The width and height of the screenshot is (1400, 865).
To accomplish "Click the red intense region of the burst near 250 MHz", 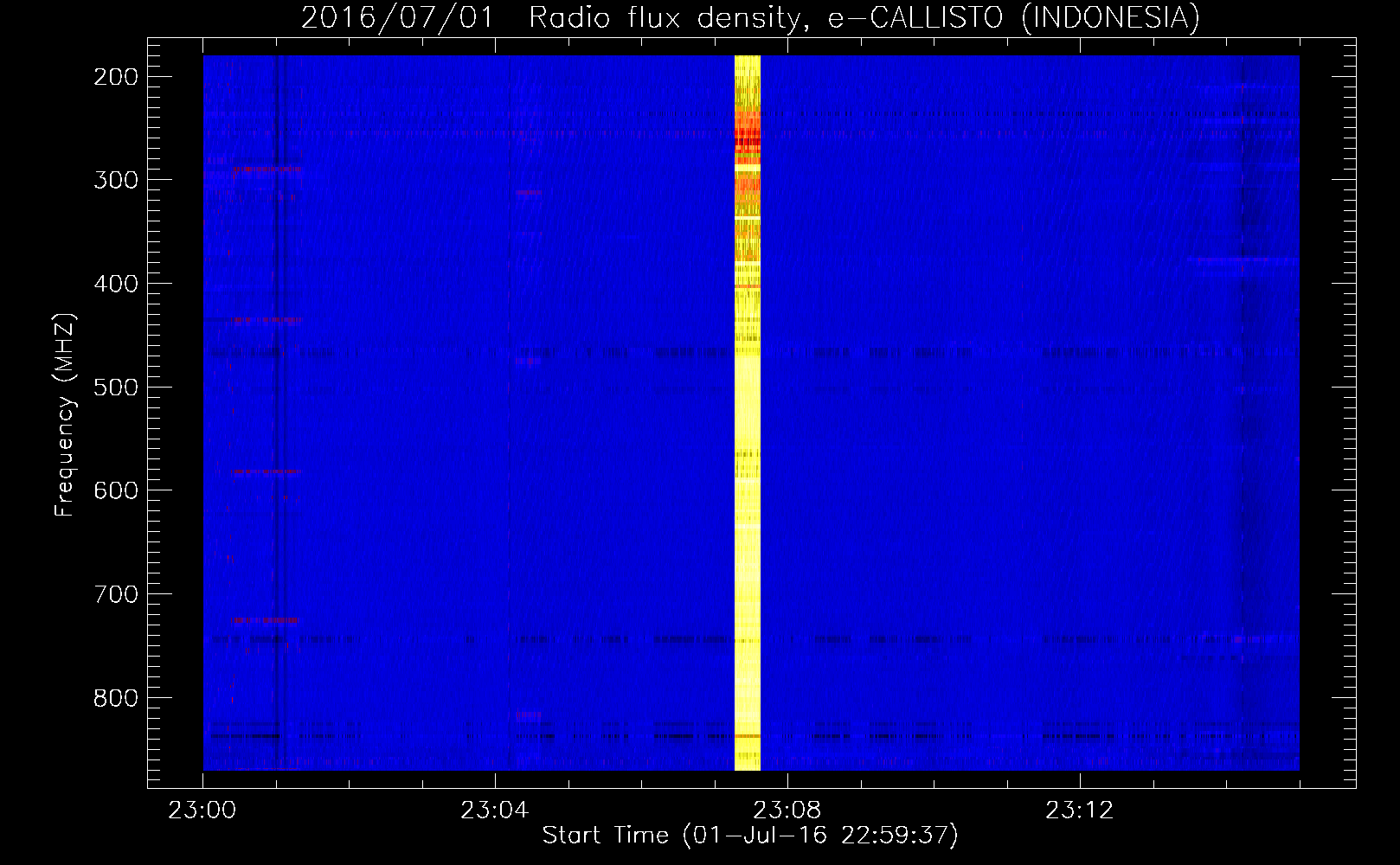I will click(x=748, y=138).
